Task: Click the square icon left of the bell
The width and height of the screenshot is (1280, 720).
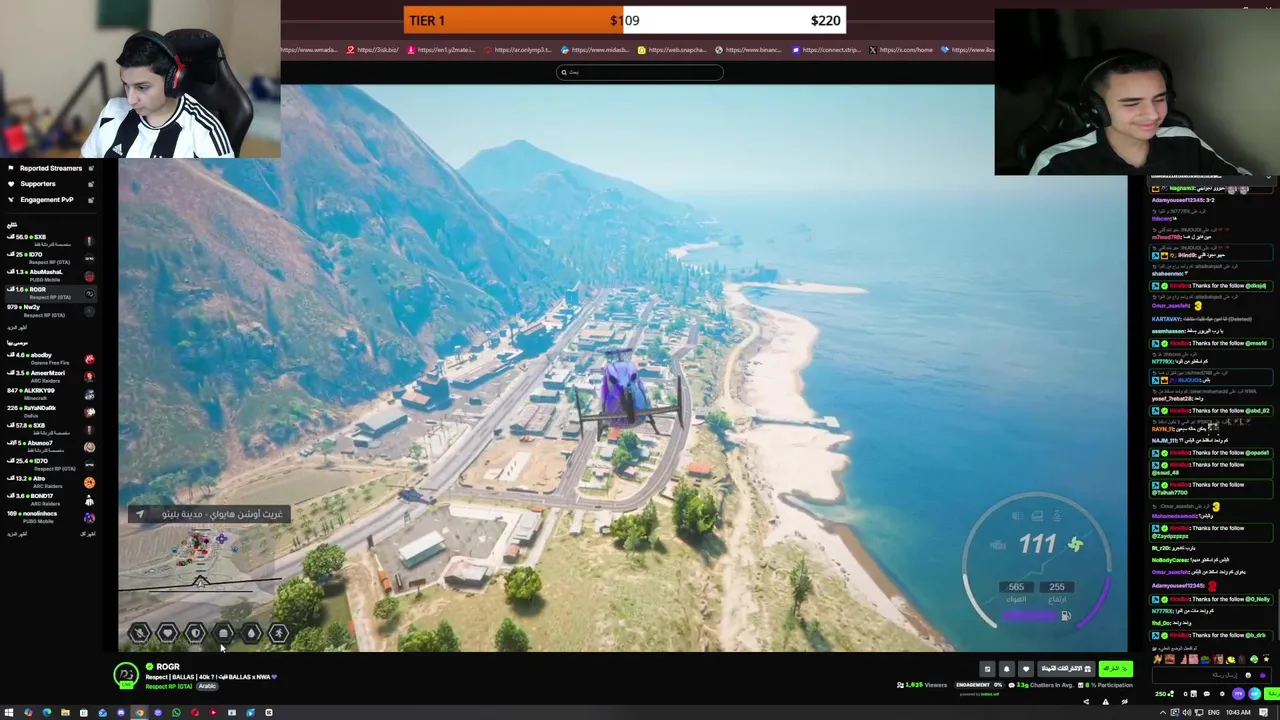Action: point(987,669)
